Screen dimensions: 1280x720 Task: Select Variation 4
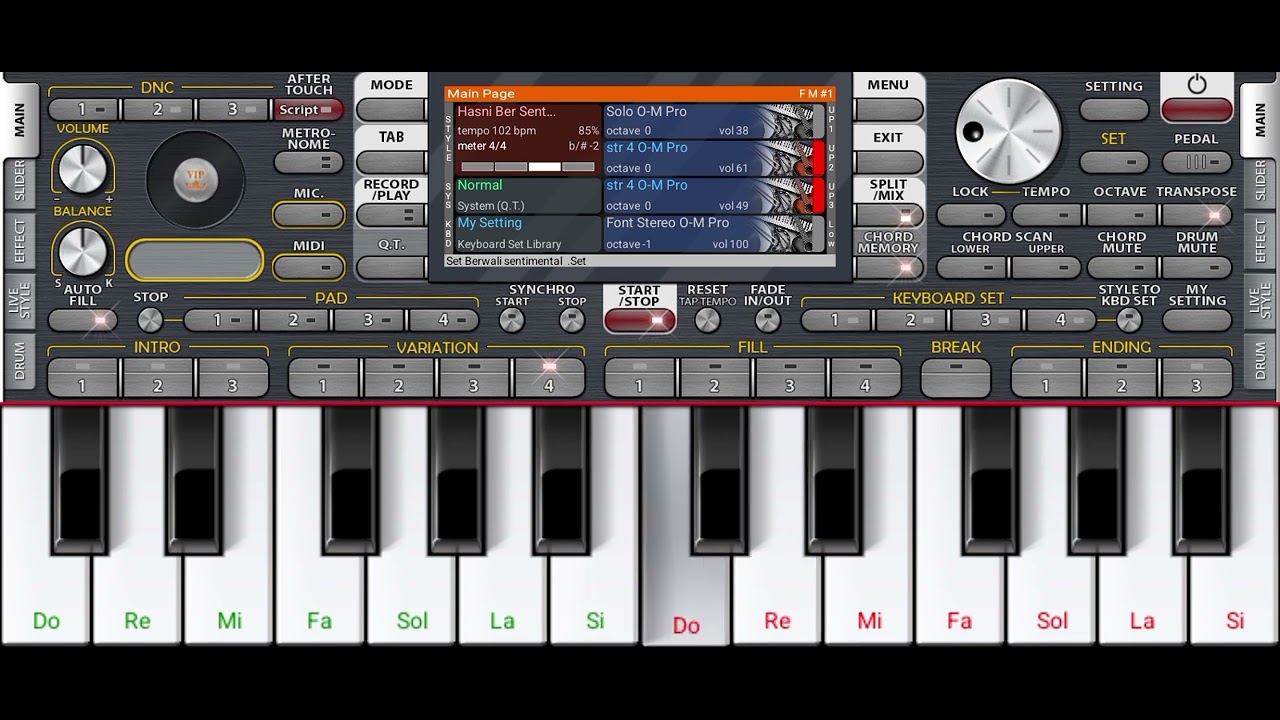pos(549,378)
